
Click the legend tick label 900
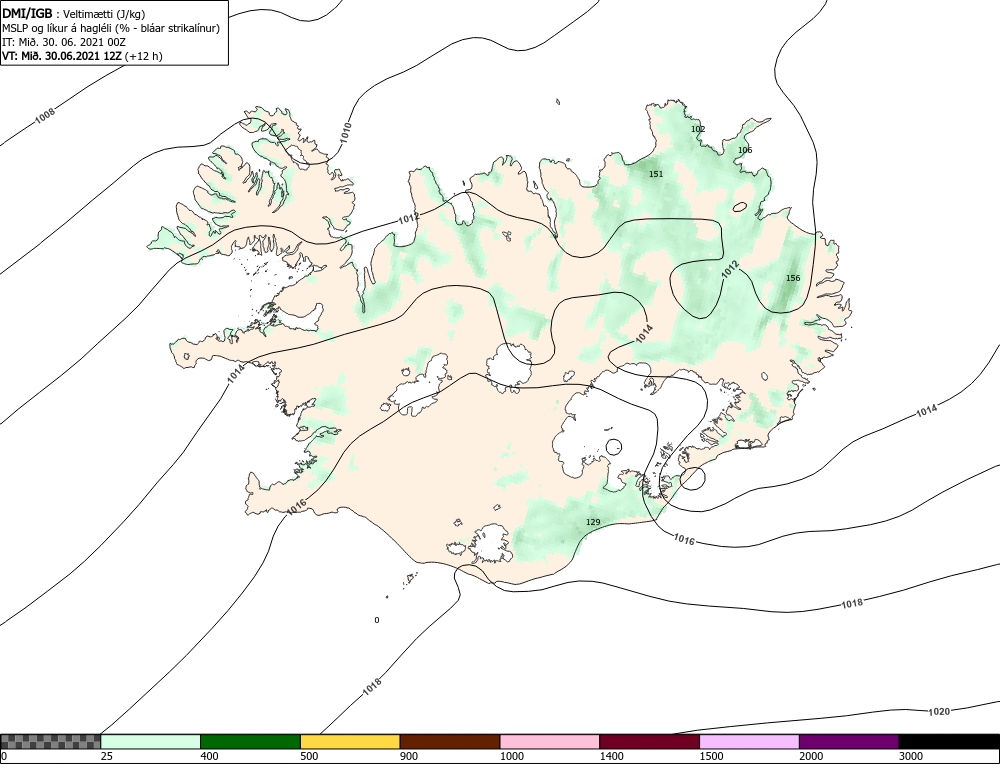pyautogui.click(x=409, y=756)
